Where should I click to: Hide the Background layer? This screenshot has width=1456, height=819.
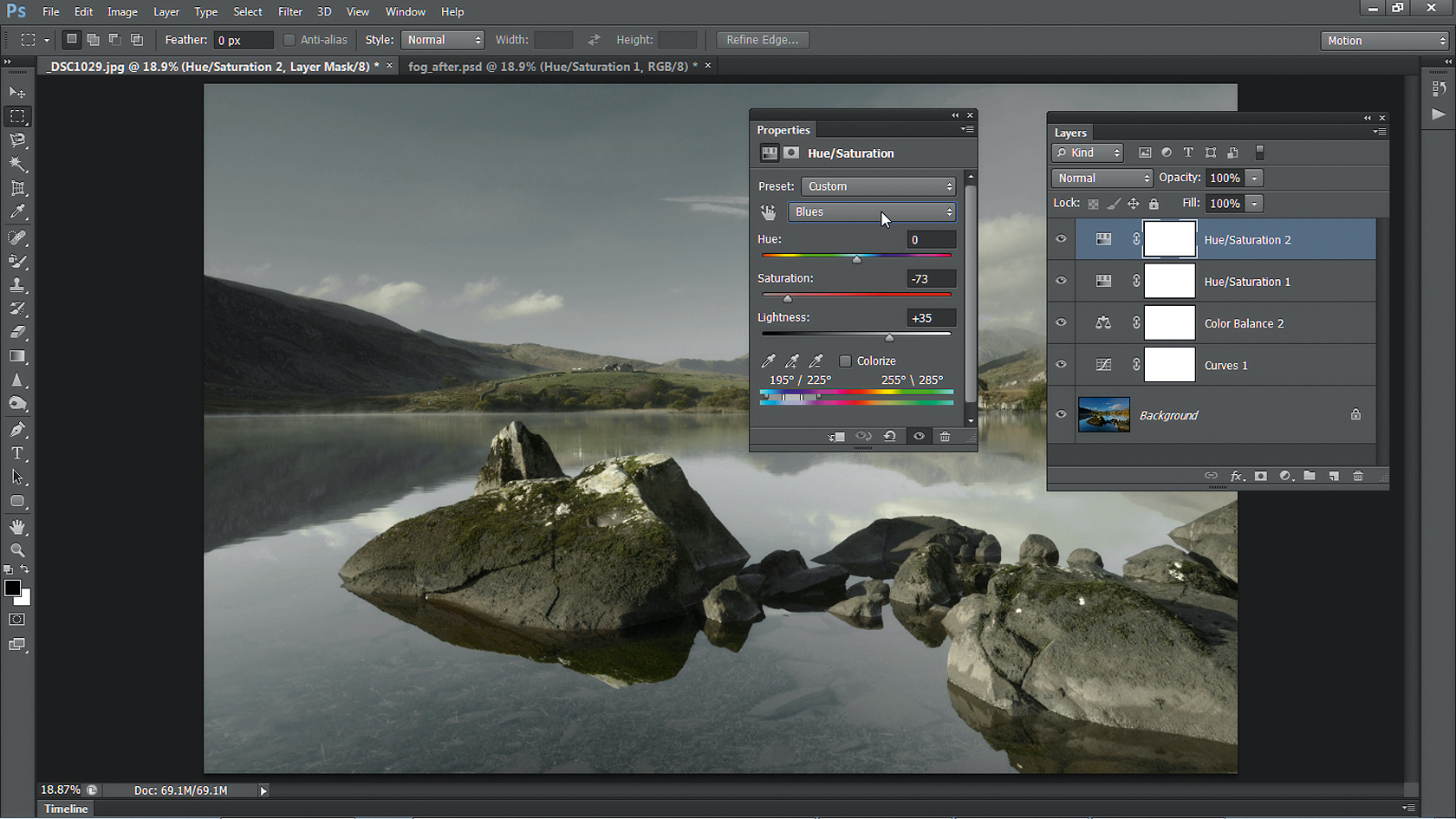[x=1061, y=414]
